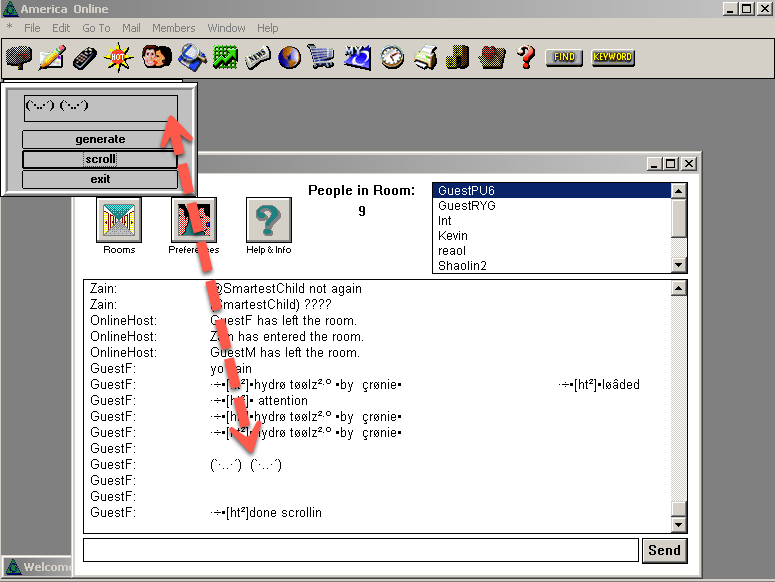Screen dimensions: 775x582
Task: Click the scroll button
Action: coord(100,159)
